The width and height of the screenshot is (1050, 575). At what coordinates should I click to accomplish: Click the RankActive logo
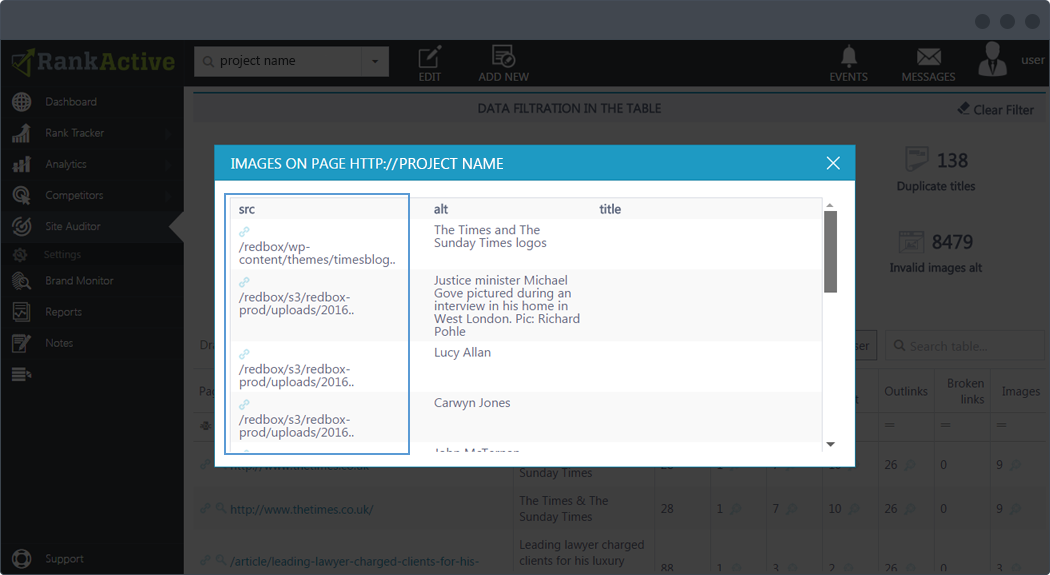click(x=93, y=62)
